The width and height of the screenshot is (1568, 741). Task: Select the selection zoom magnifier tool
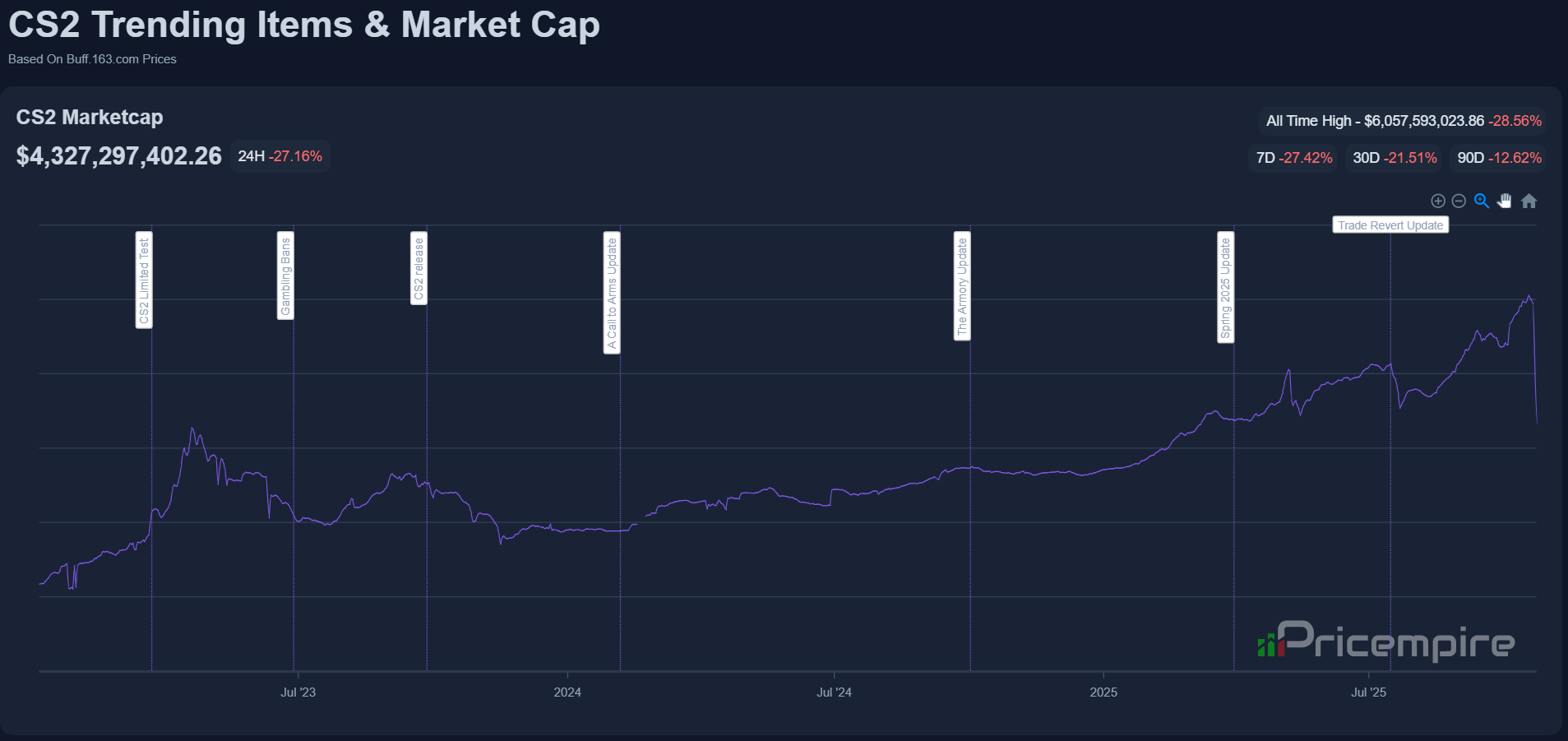pos(1482,201)
